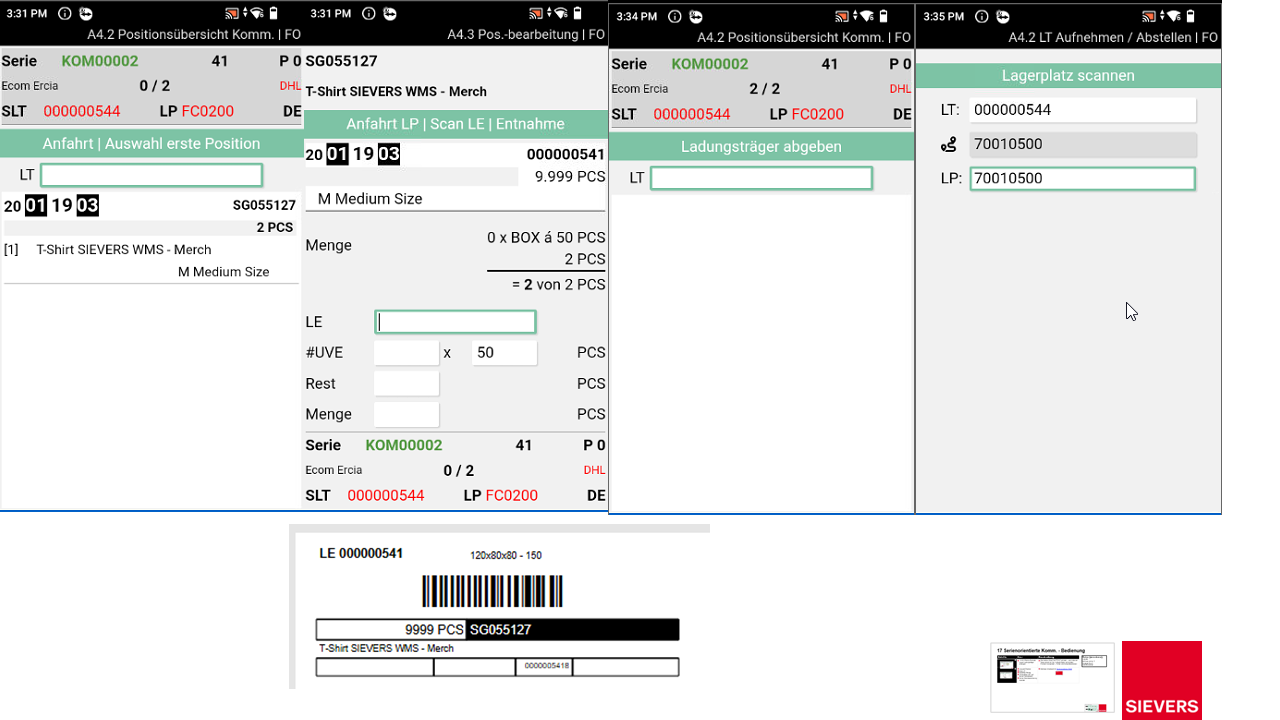Click the Anfahrt | Auswahl erste Position header

[151, 143]
